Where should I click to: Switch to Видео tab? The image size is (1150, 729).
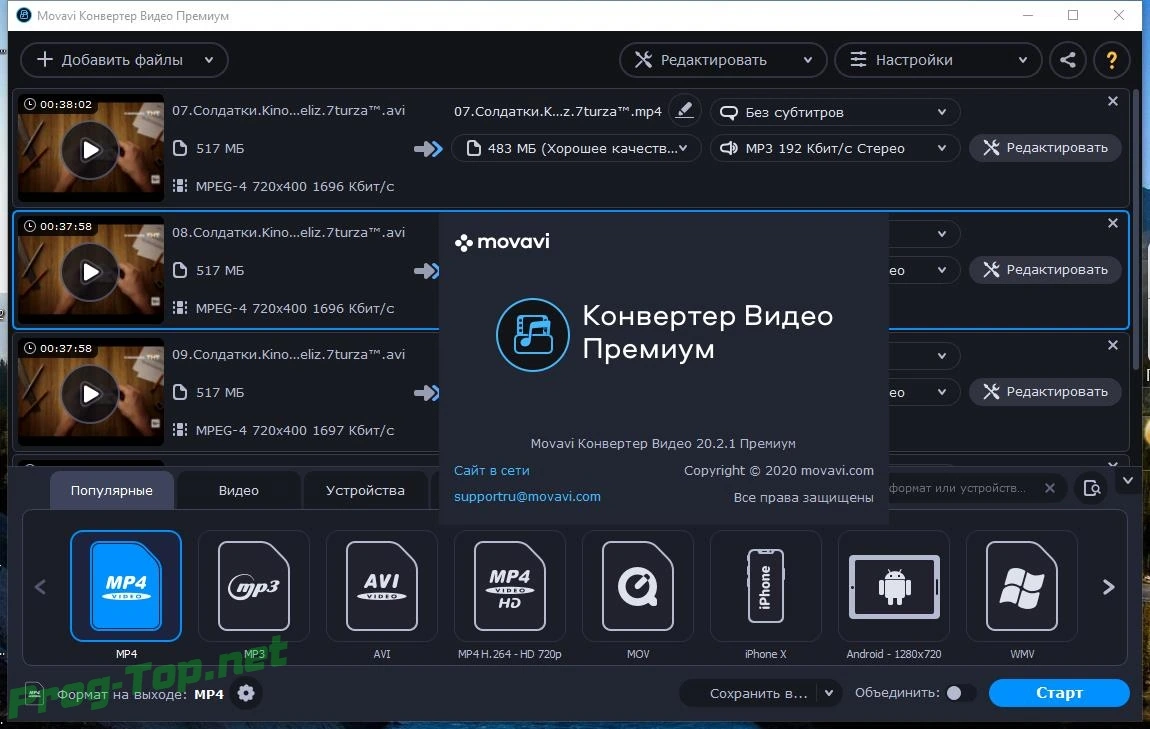point(238,490)
